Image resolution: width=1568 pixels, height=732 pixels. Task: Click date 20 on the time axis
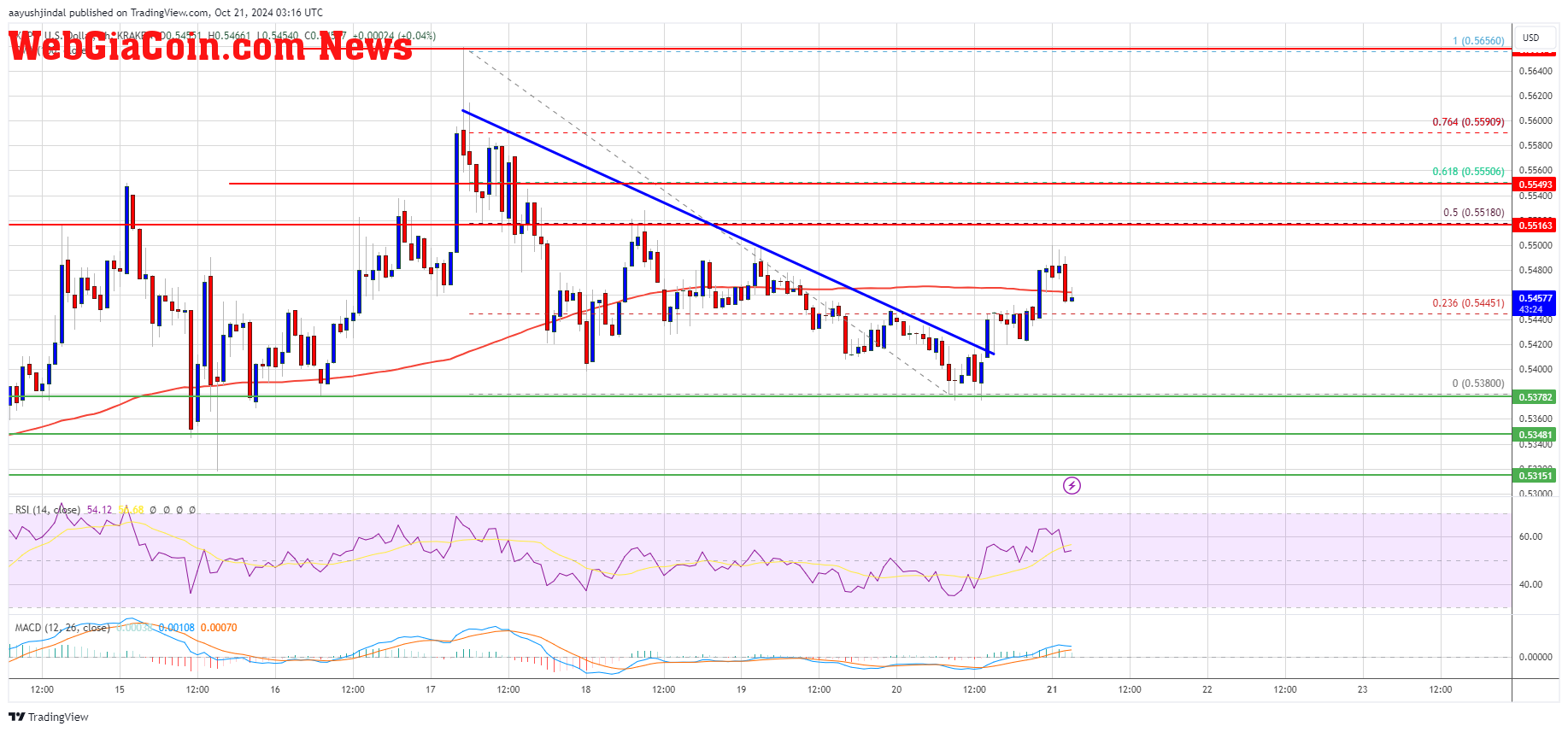[x=896, y=689]
